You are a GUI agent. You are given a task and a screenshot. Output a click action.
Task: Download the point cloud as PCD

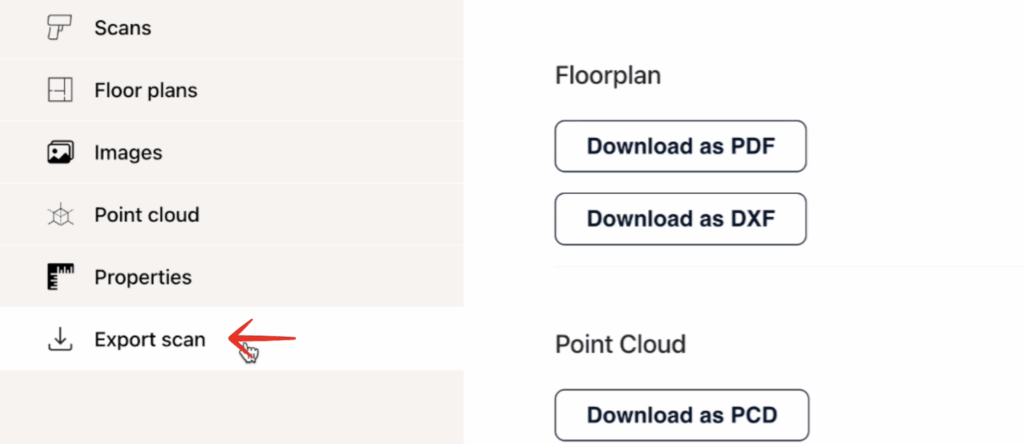681,414
